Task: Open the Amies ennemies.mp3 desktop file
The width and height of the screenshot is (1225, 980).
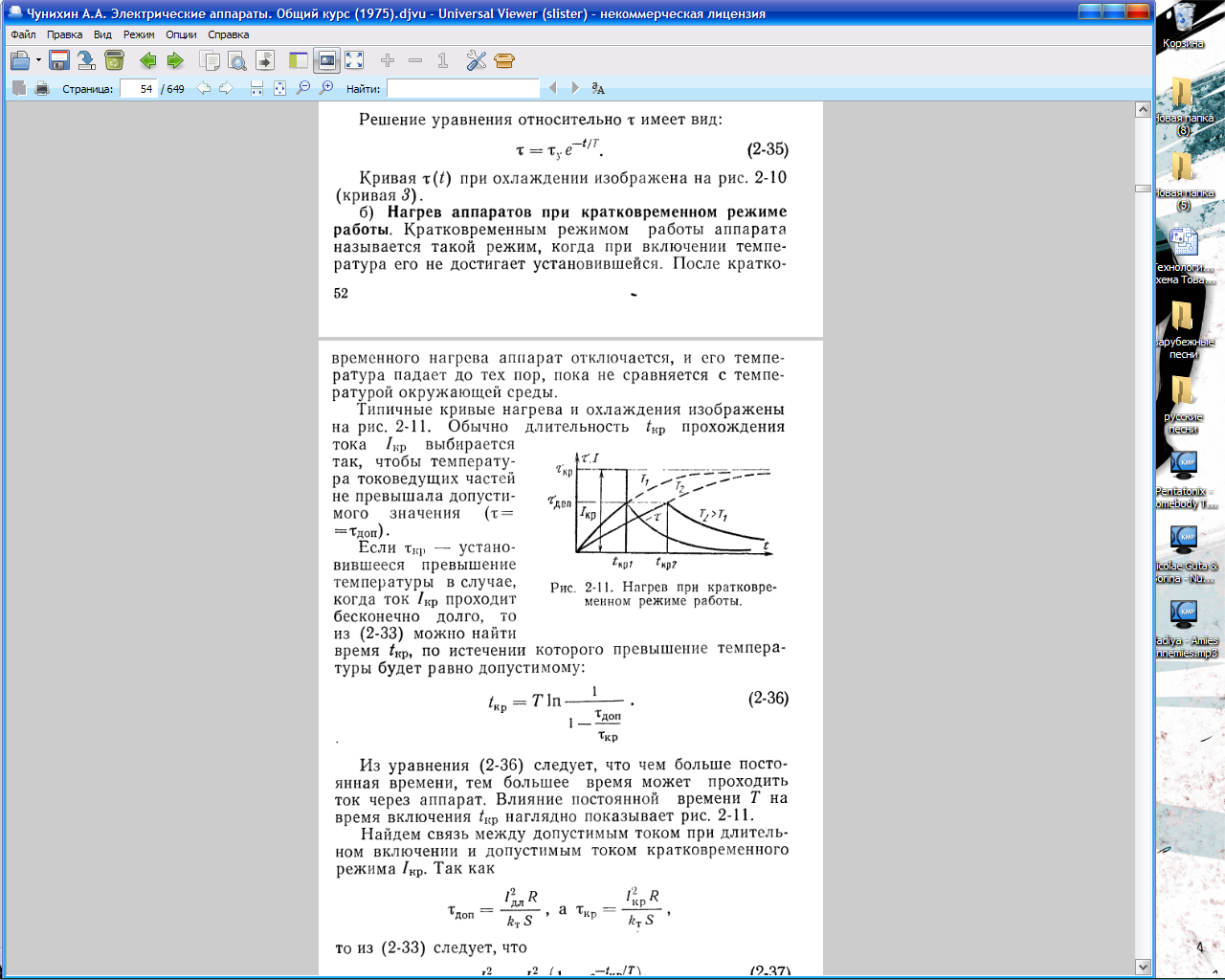Action: click(x=1185, y=628)
